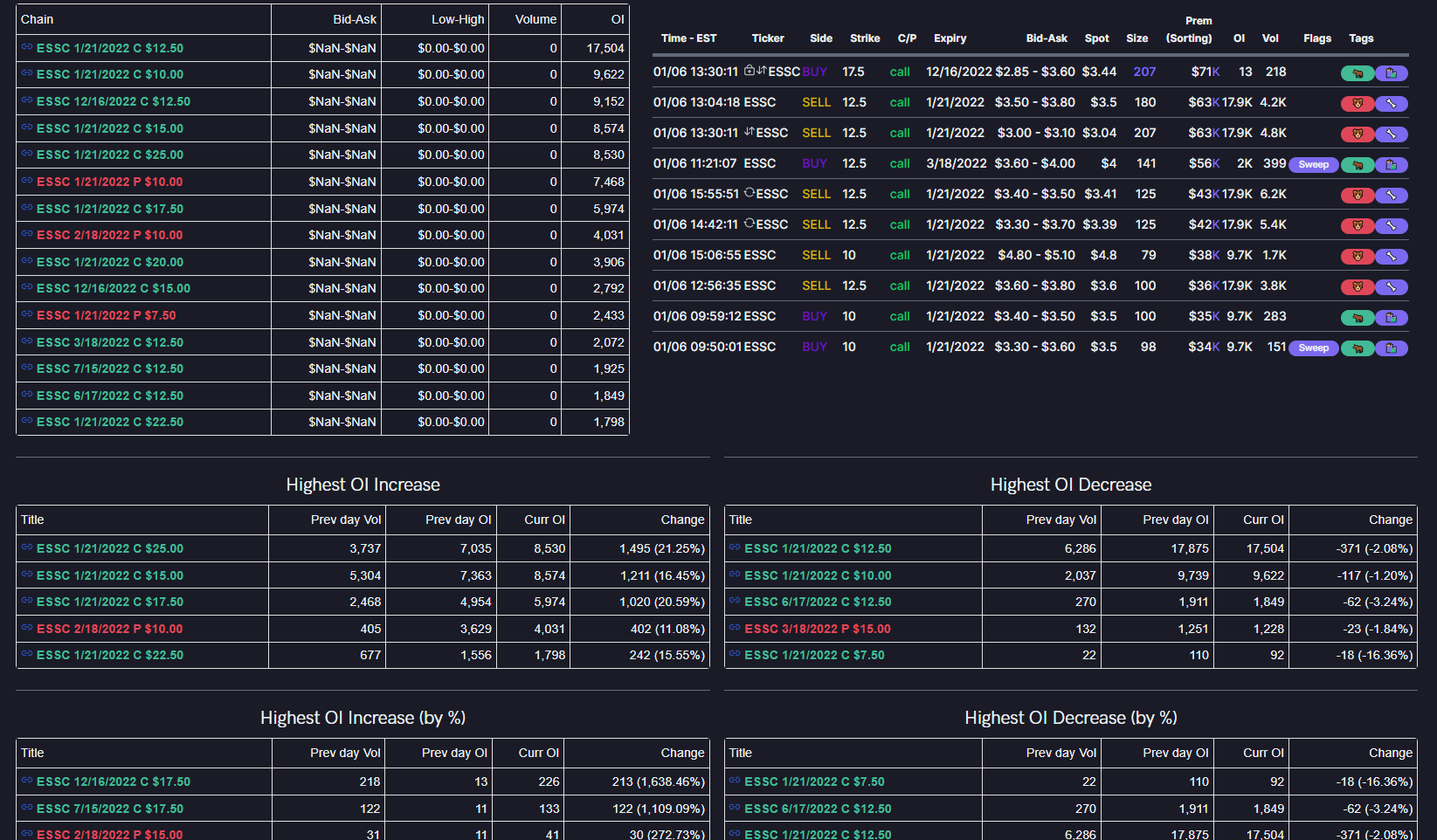Click the refresh flag icon on the 15:55:51 row
Image resolution: width=1437 pixels, height=840 pixels.
coord(750,193)
